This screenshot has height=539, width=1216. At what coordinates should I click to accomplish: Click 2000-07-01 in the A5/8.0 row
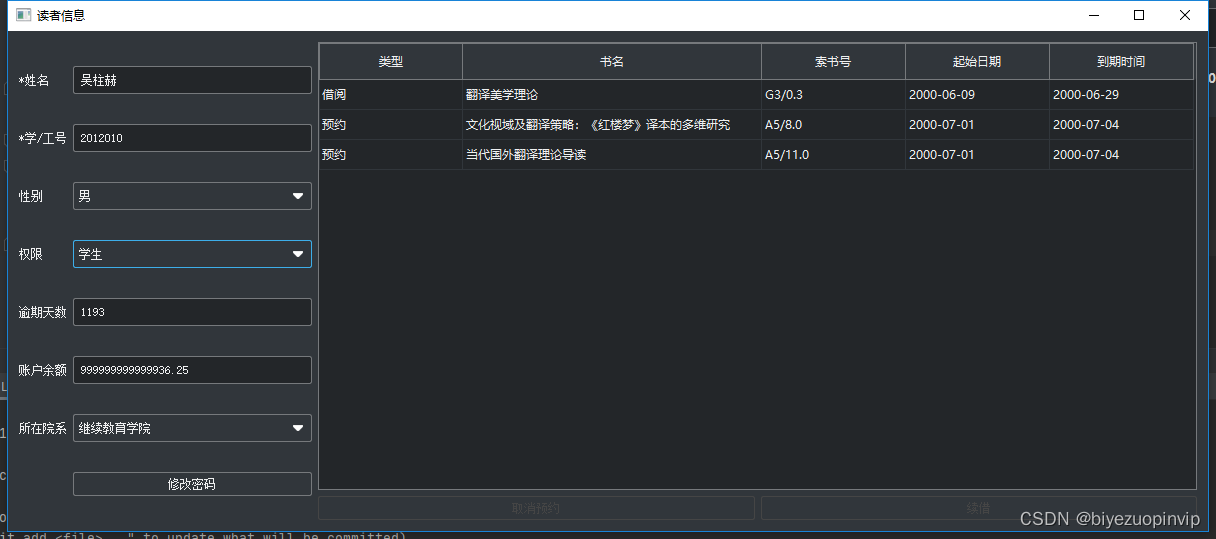(977, 125)
